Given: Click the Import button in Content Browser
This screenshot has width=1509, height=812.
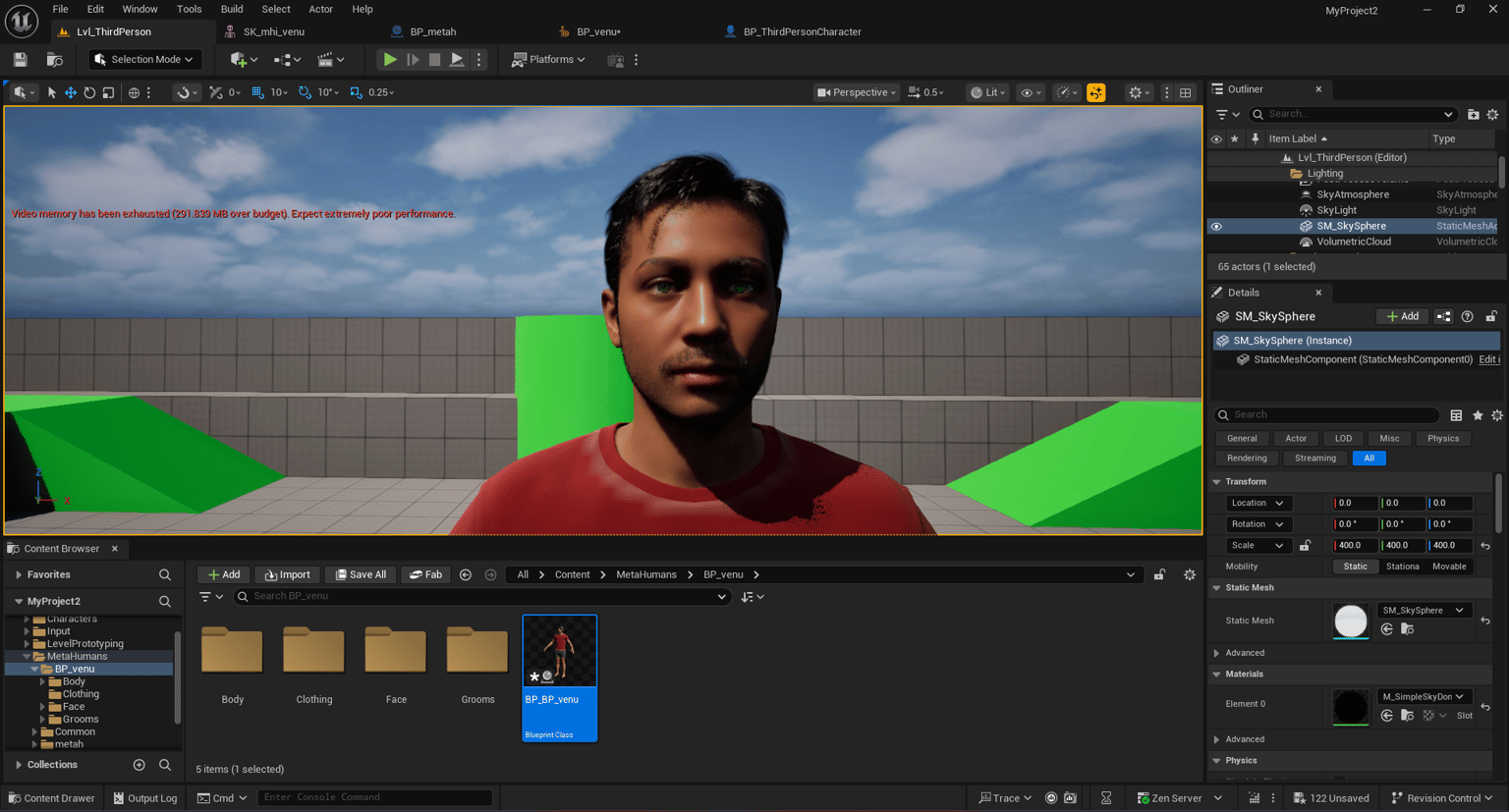Looking at the screenshot, I should pyautogui.click(x=287, y=574).
